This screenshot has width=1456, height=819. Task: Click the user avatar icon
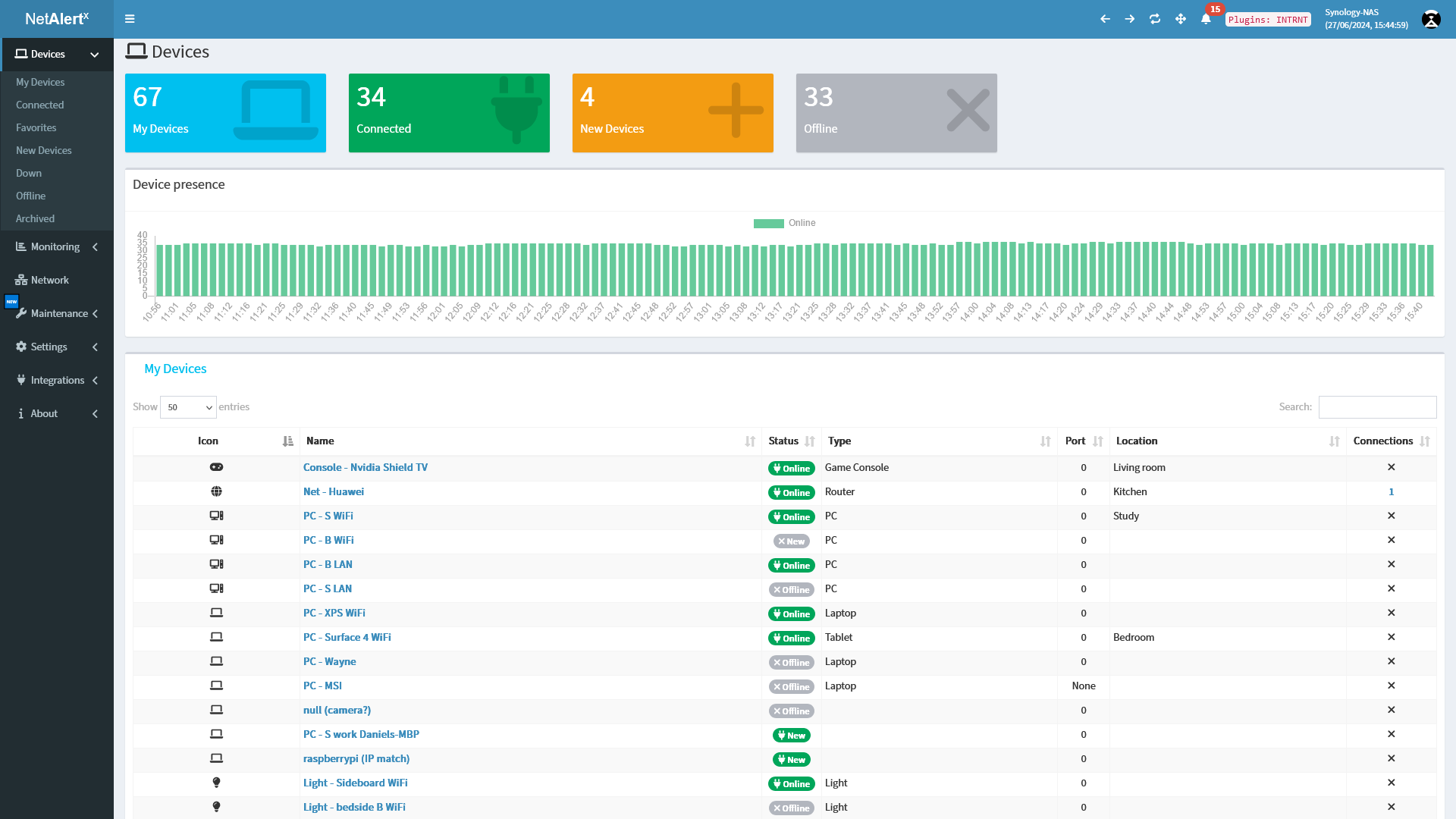[1431, 20]
